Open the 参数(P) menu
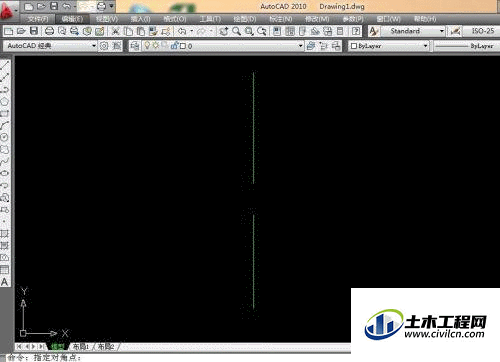 click(x=353, y=19)
